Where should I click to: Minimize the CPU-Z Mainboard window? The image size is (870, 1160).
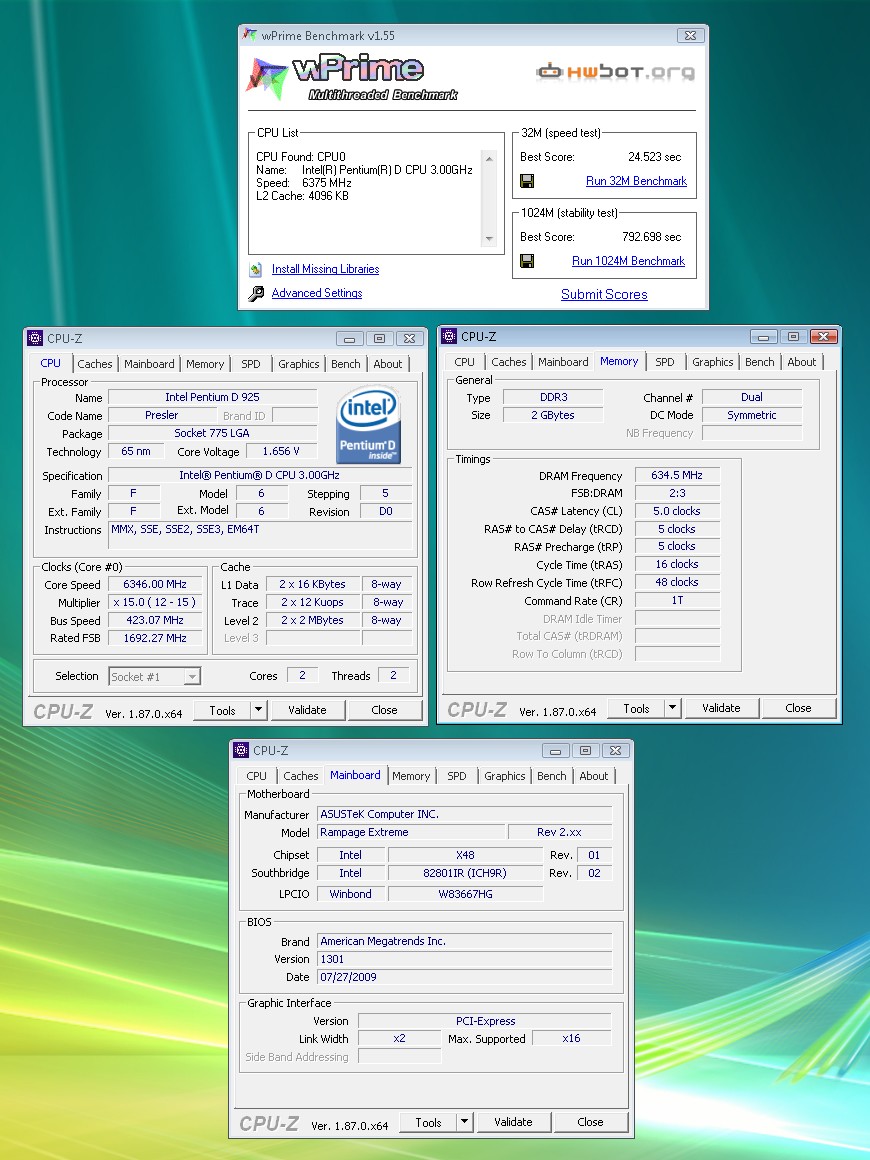(556, 751)
